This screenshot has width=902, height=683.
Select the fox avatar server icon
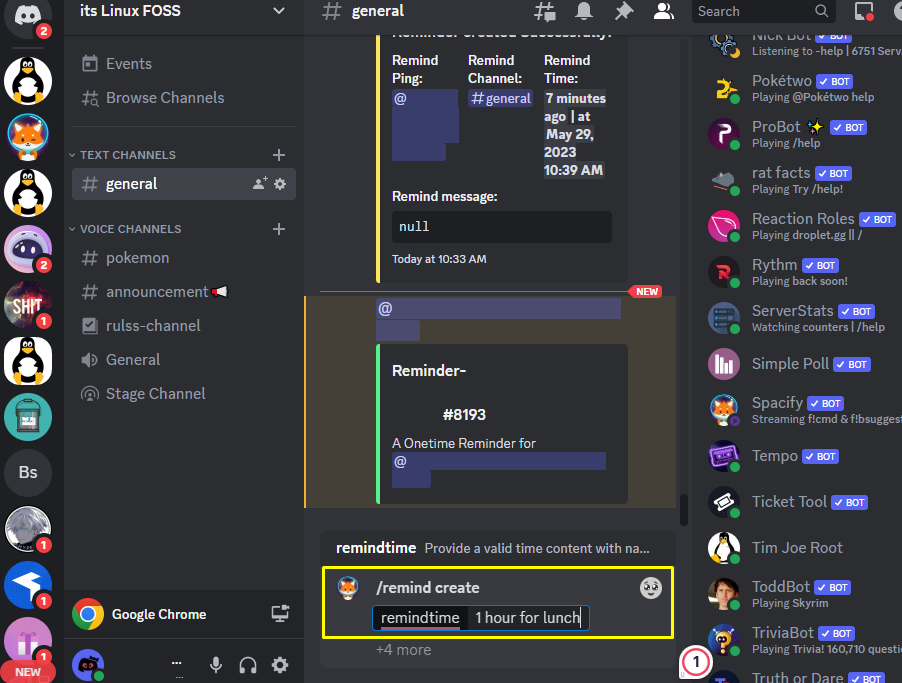28,136
